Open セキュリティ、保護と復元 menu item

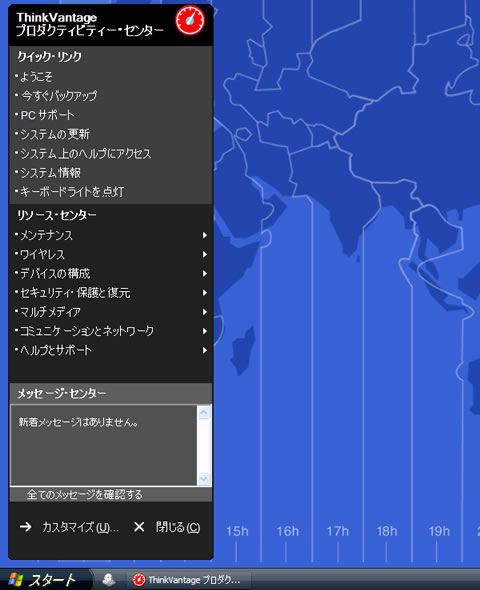(x=73, y=293)
